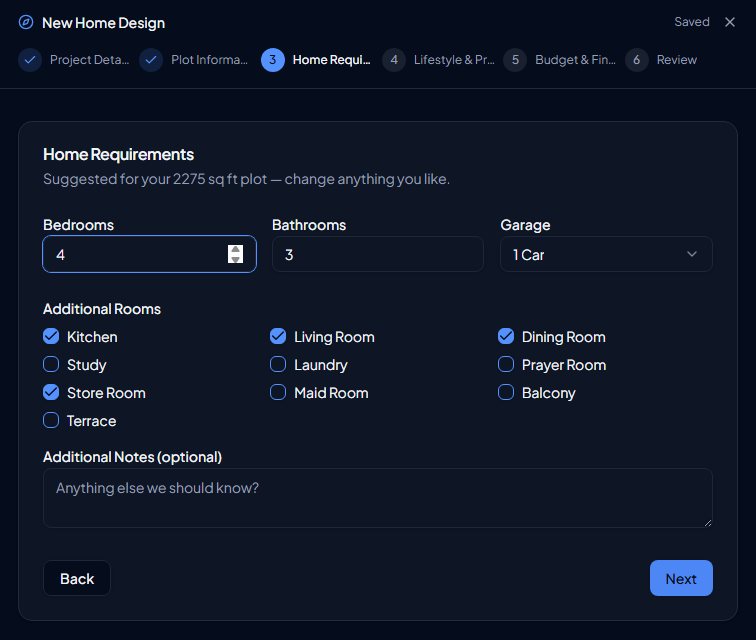Check the Study checkbox
Image resolution: width=756 pixels, height=640 pixels.
point(51,364)
